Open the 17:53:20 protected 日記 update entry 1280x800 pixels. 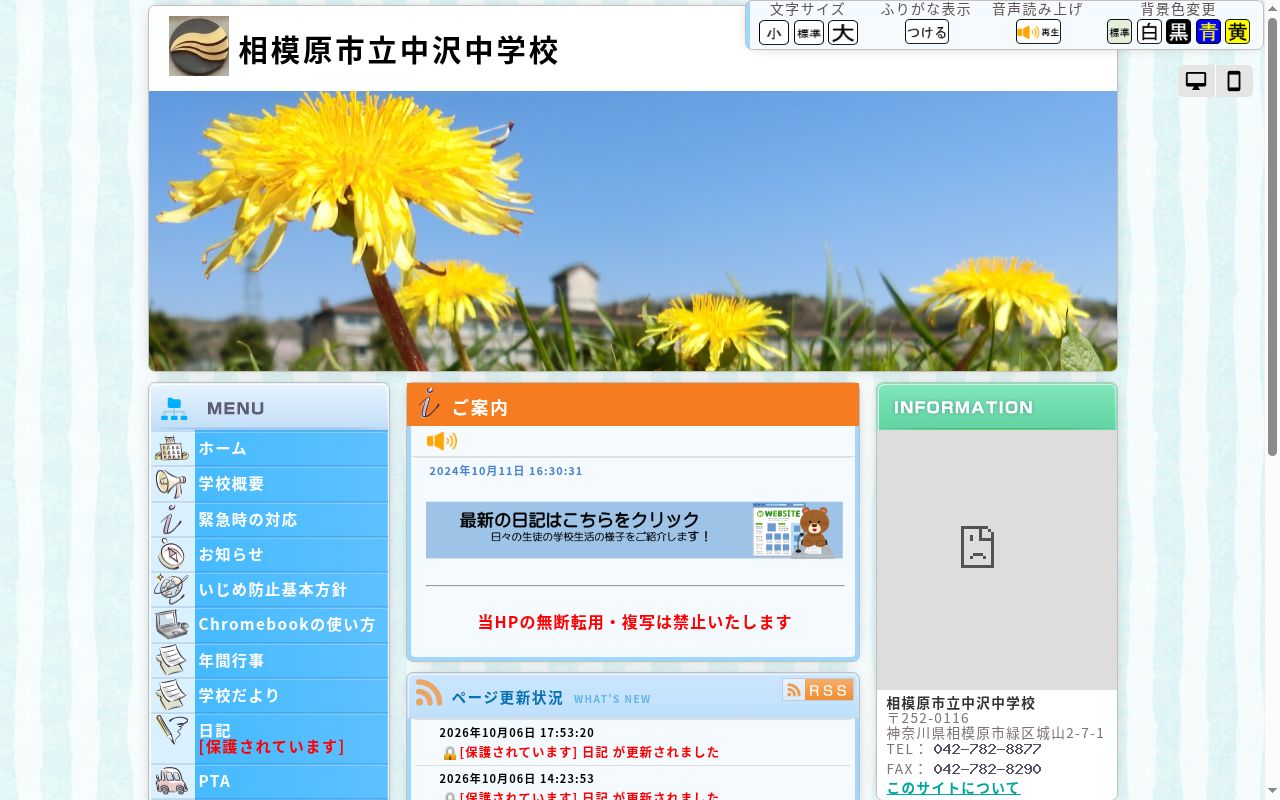[589, 752]
